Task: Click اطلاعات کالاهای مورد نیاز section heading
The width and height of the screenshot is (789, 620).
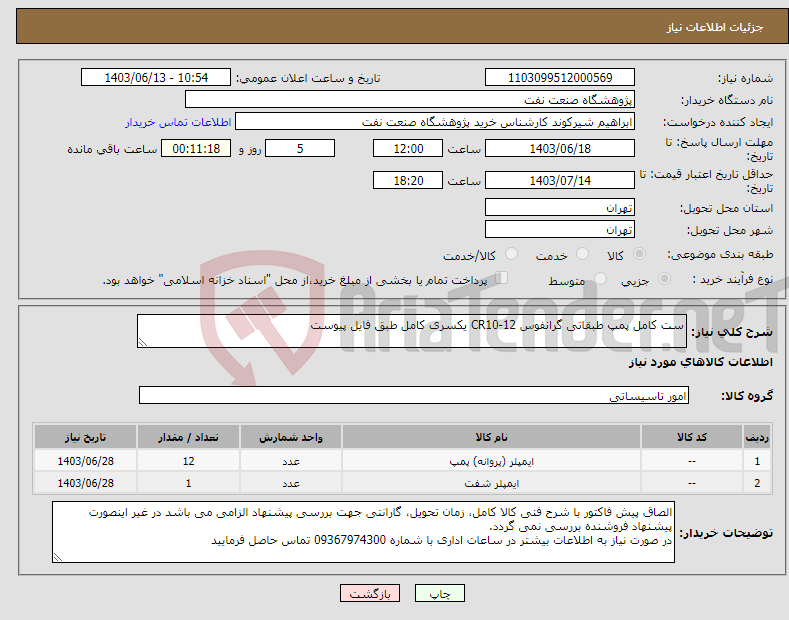Action: coord(700,362)
